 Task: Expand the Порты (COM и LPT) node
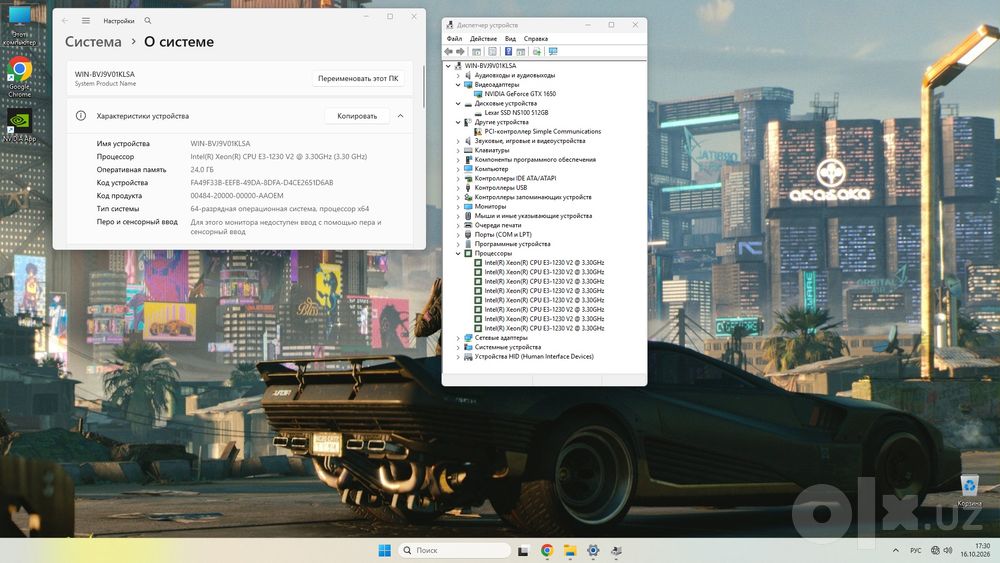(458, 235)
